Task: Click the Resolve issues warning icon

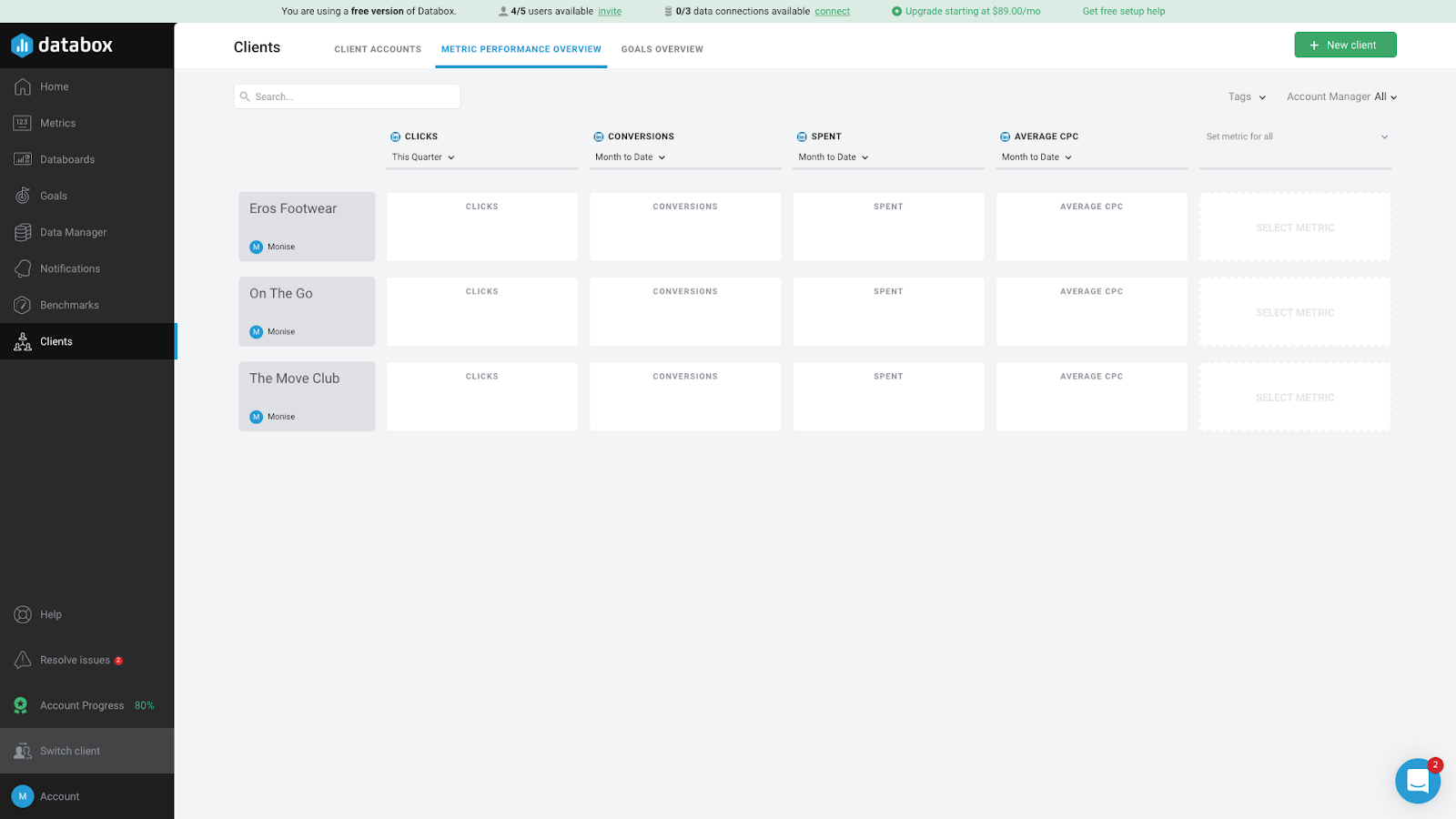Action: tap(23, 660)
